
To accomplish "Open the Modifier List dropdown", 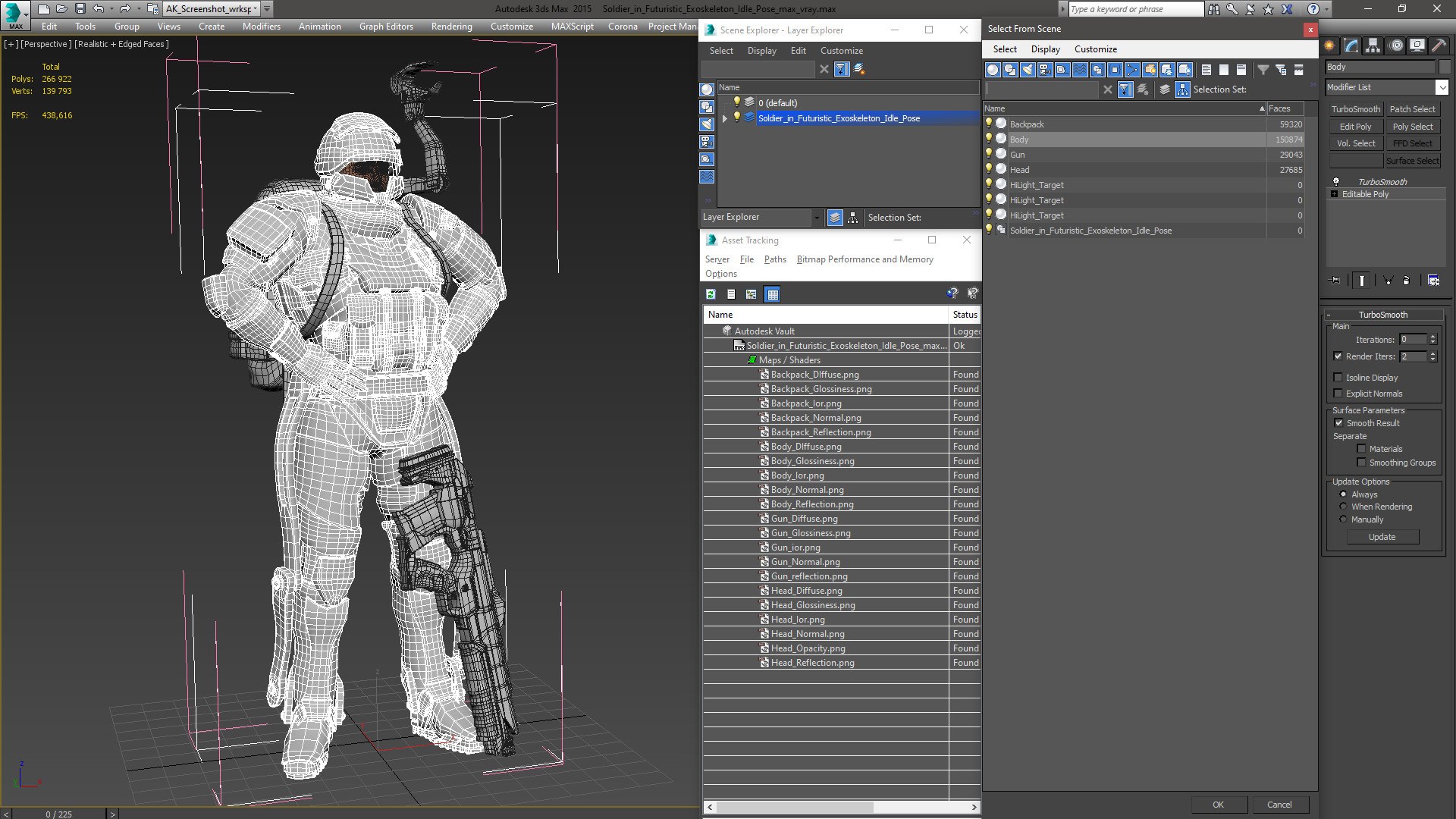I will [1442, 87].
